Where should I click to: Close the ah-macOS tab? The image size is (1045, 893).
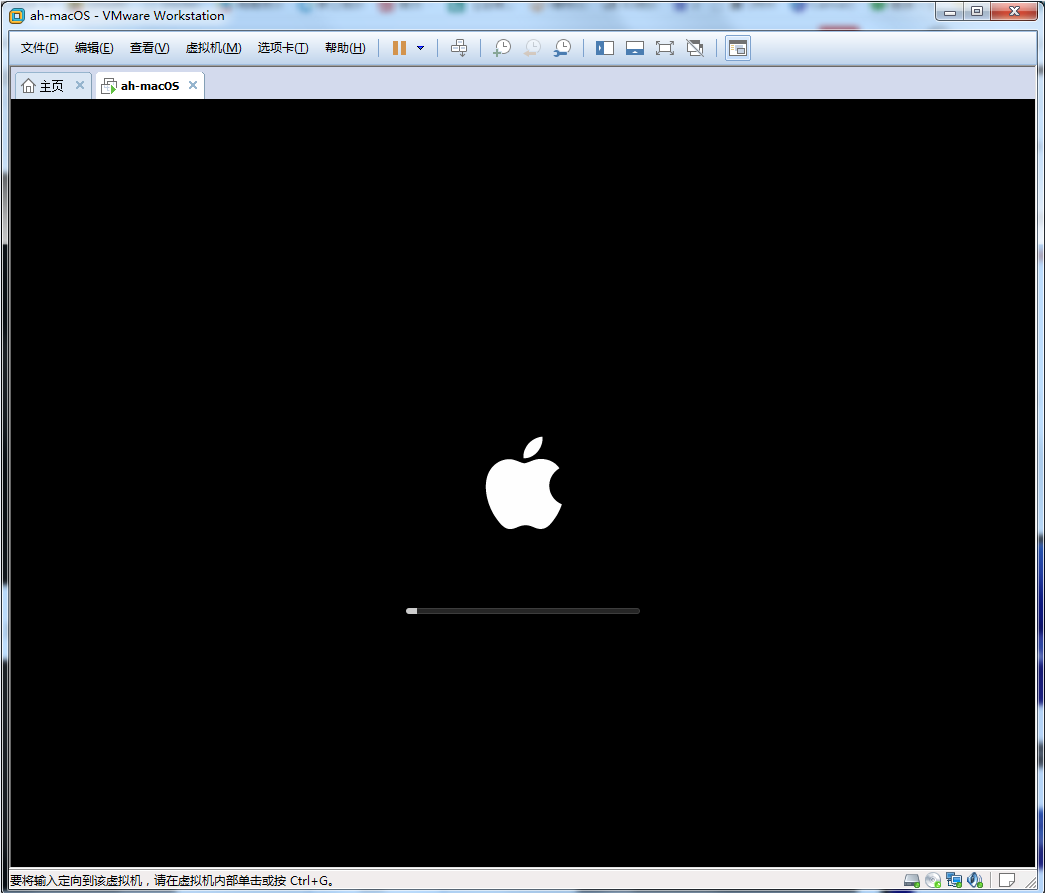[x=193, y=86]
